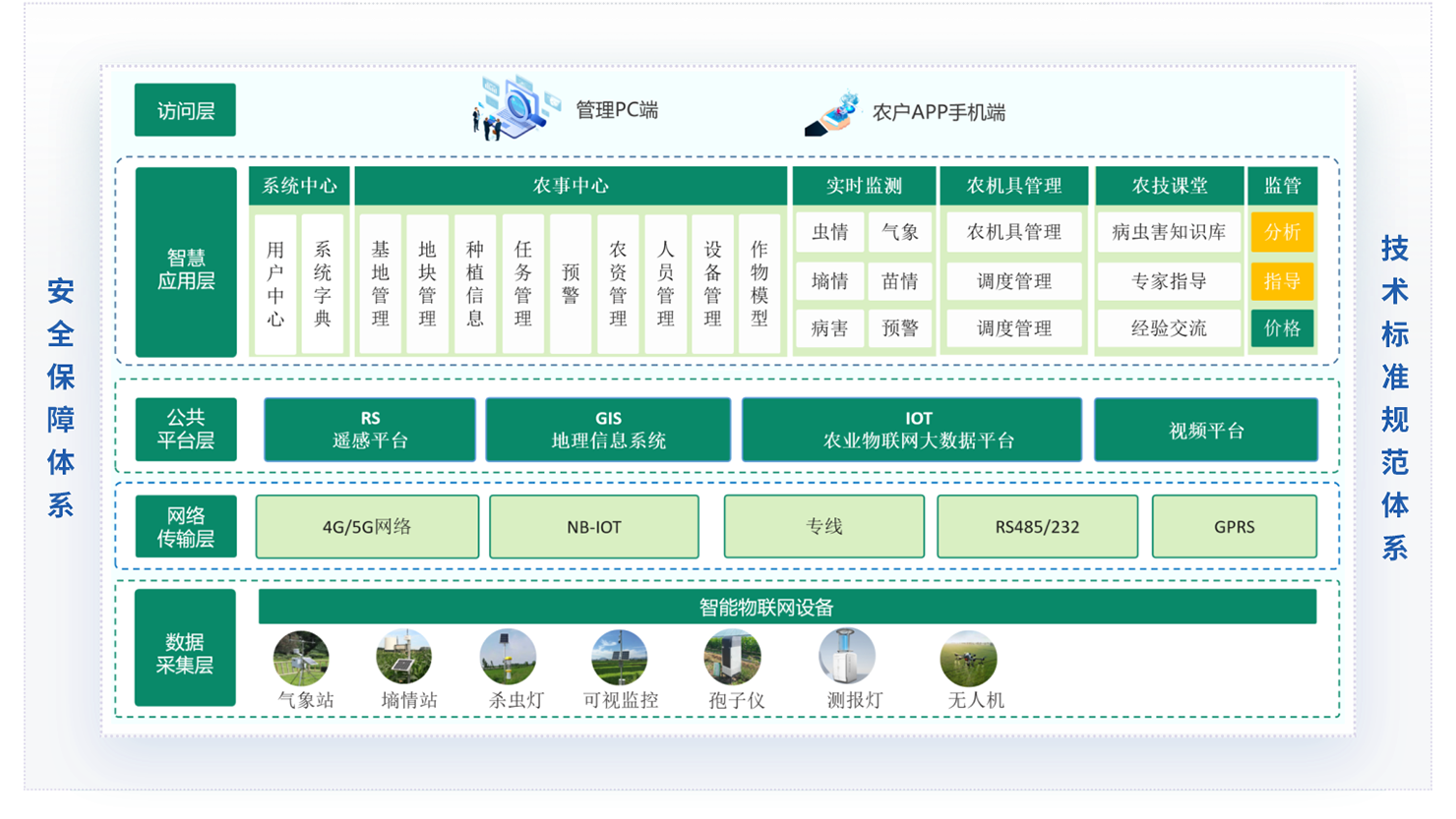The image size is (1456, 819).
Task: Click the 视频平台 button
Action: pyautogui.click(x=1206, y=430)
